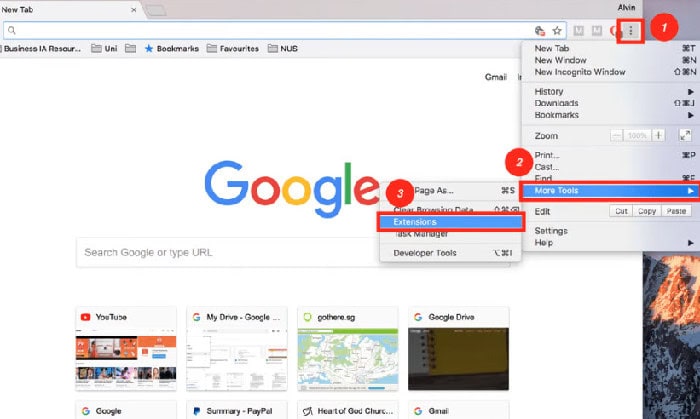700x419 pixels.
Task: Select Cast... in the menu
Action: 610,167
